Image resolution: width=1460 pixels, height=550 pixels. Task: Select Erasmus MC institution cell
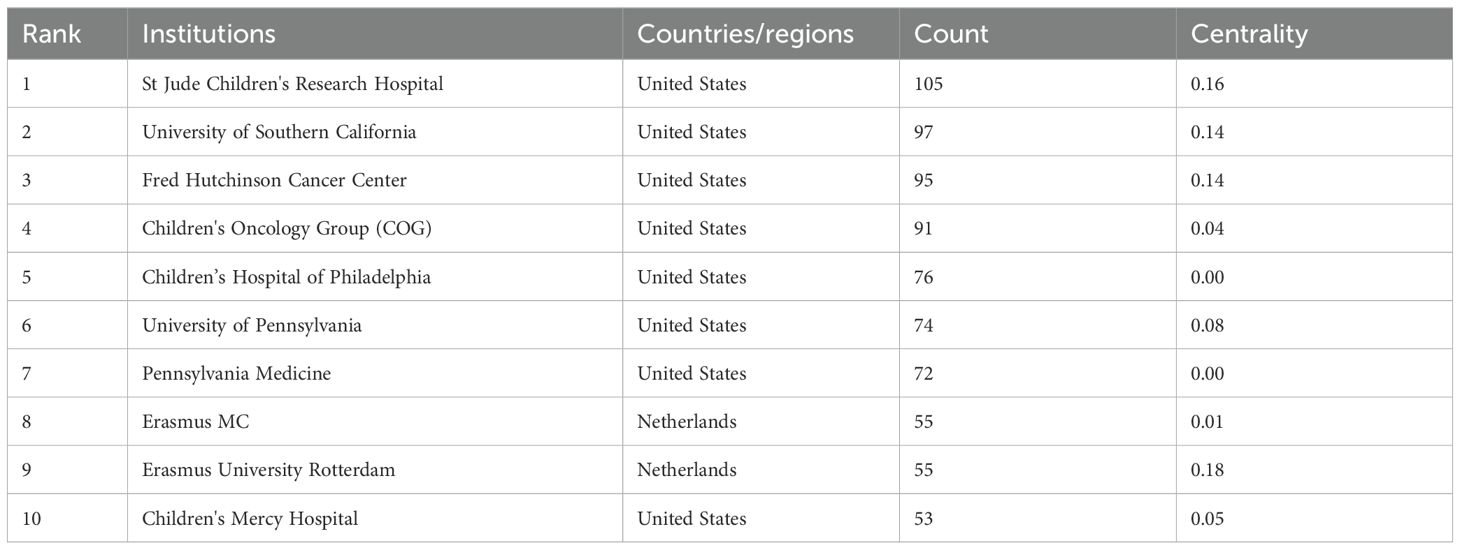[375, 421]
